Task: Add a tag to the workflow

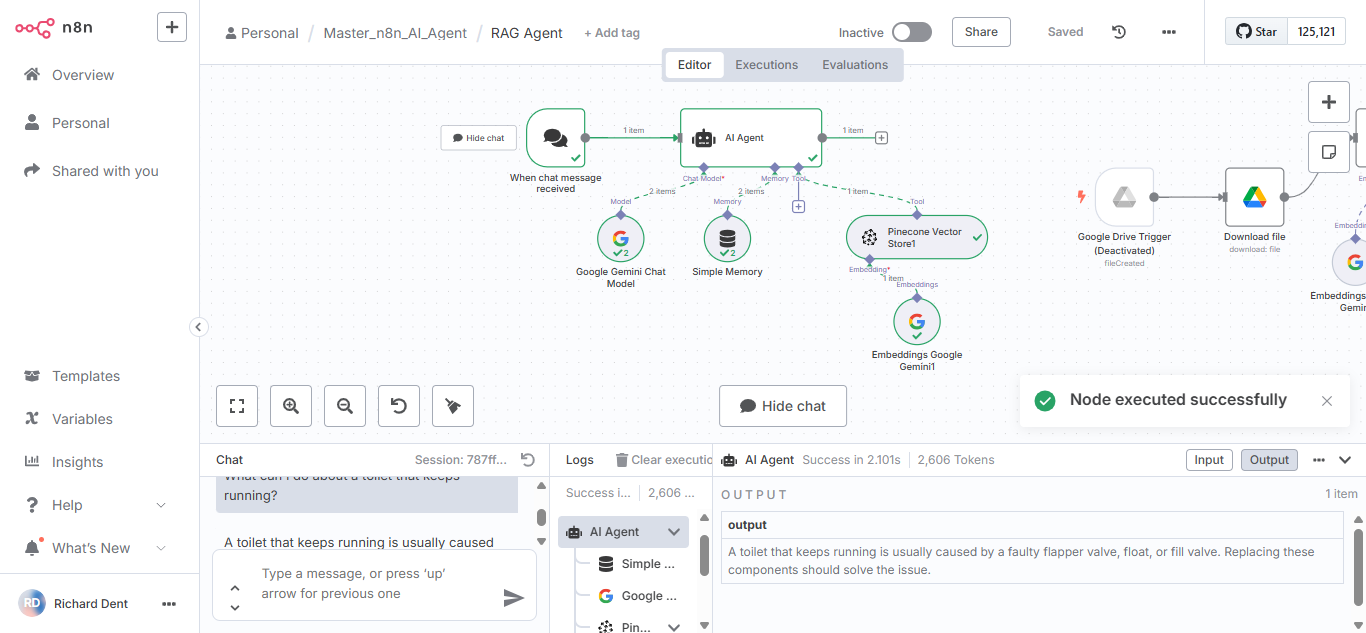Action: pyautogui.click(x=612, y=33)
